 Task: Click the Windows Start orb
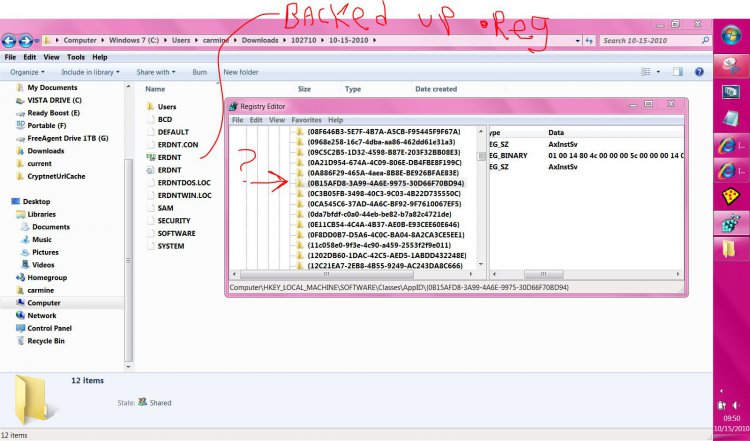click(731, 37)
